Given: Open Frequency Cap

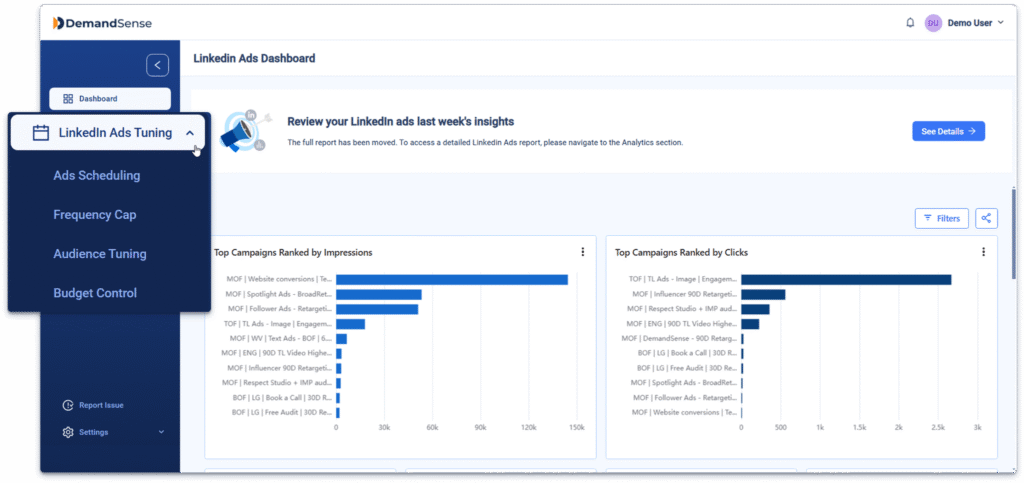Looking at the screenshot, I should click(95, 215).
